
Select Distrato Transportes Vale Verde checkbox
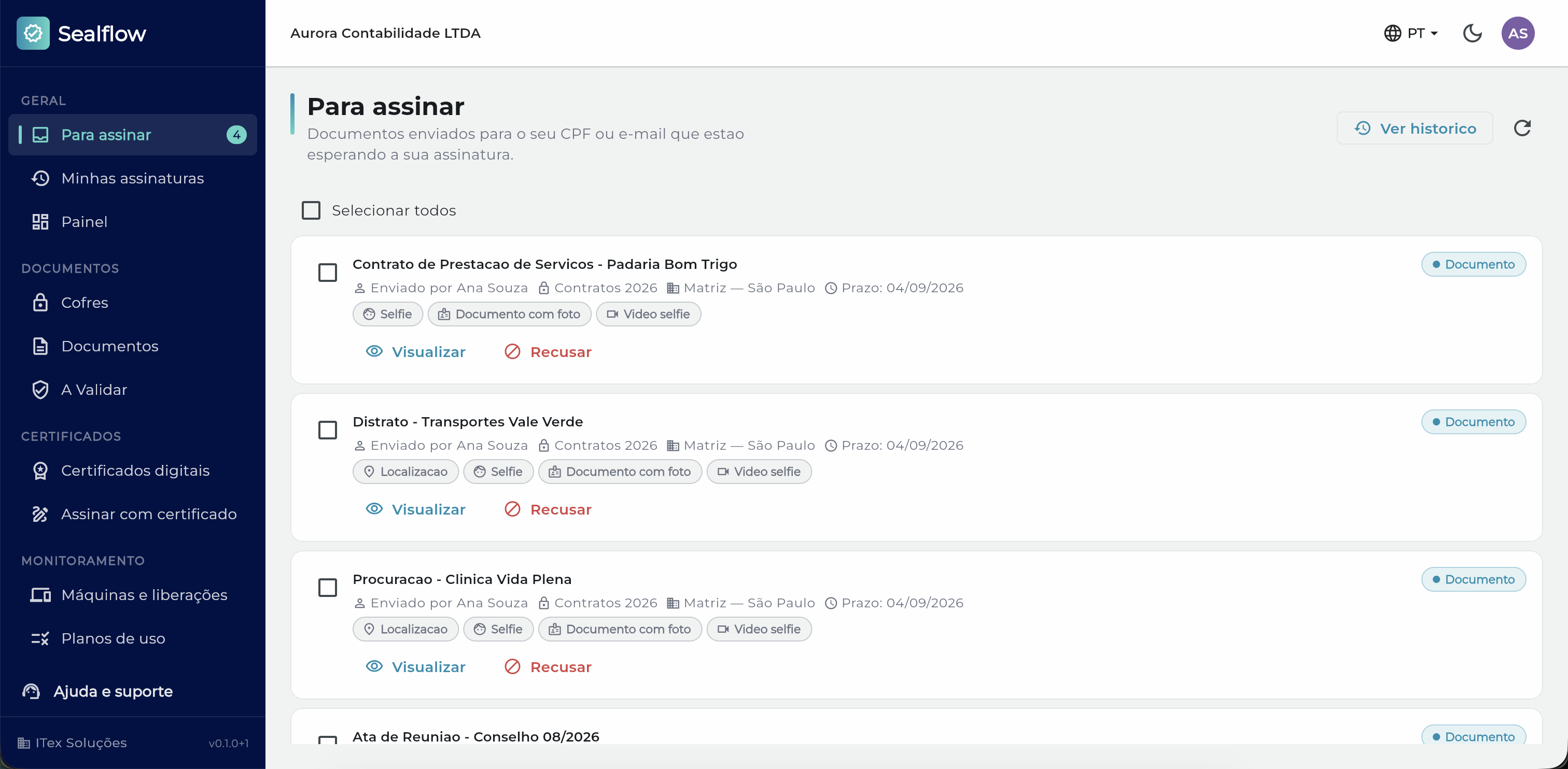click(x=328, y=430)
